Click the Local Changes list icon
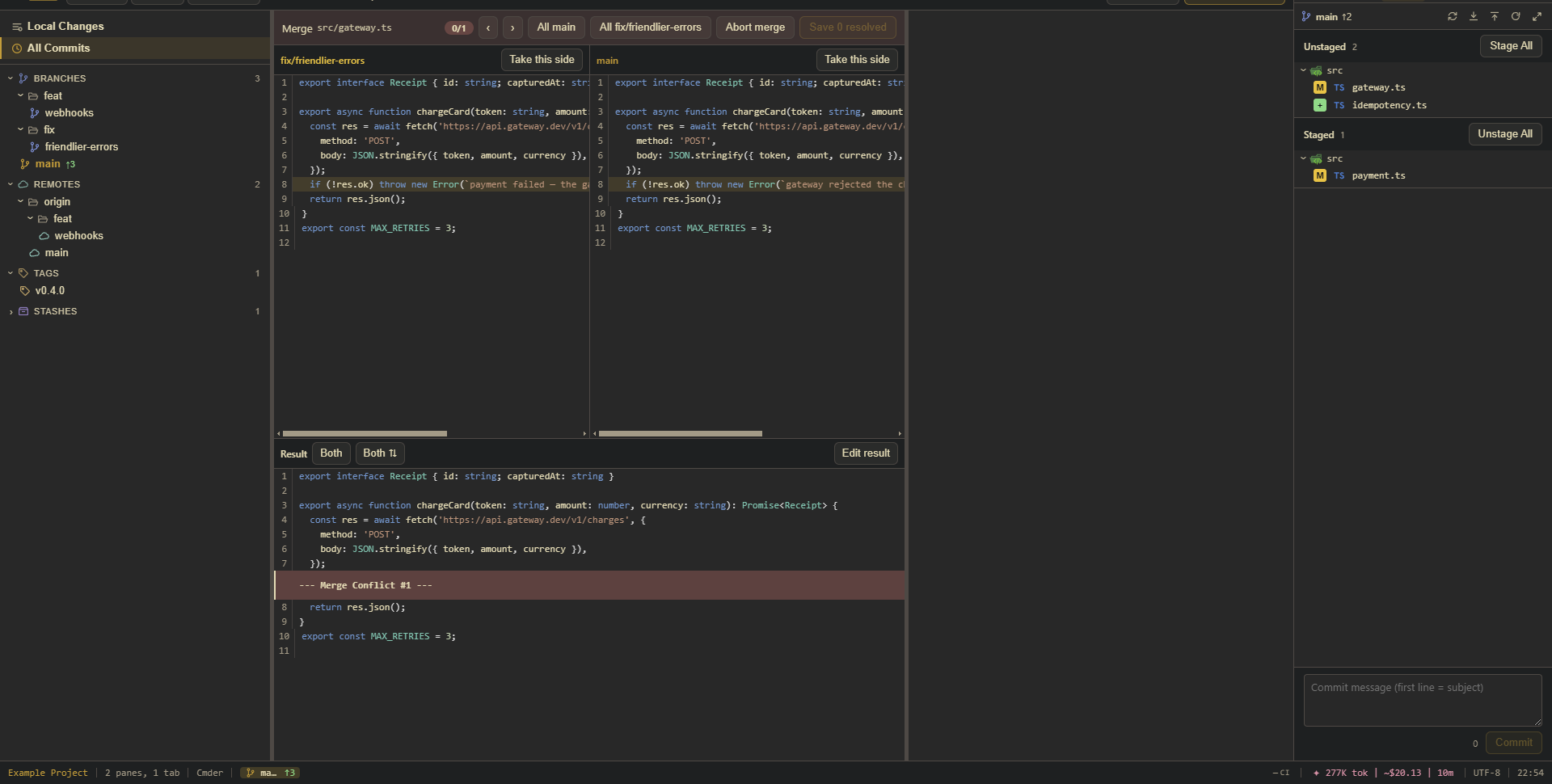The width and height of the screenshot is (1552, 784). click(x=17, y=27)
